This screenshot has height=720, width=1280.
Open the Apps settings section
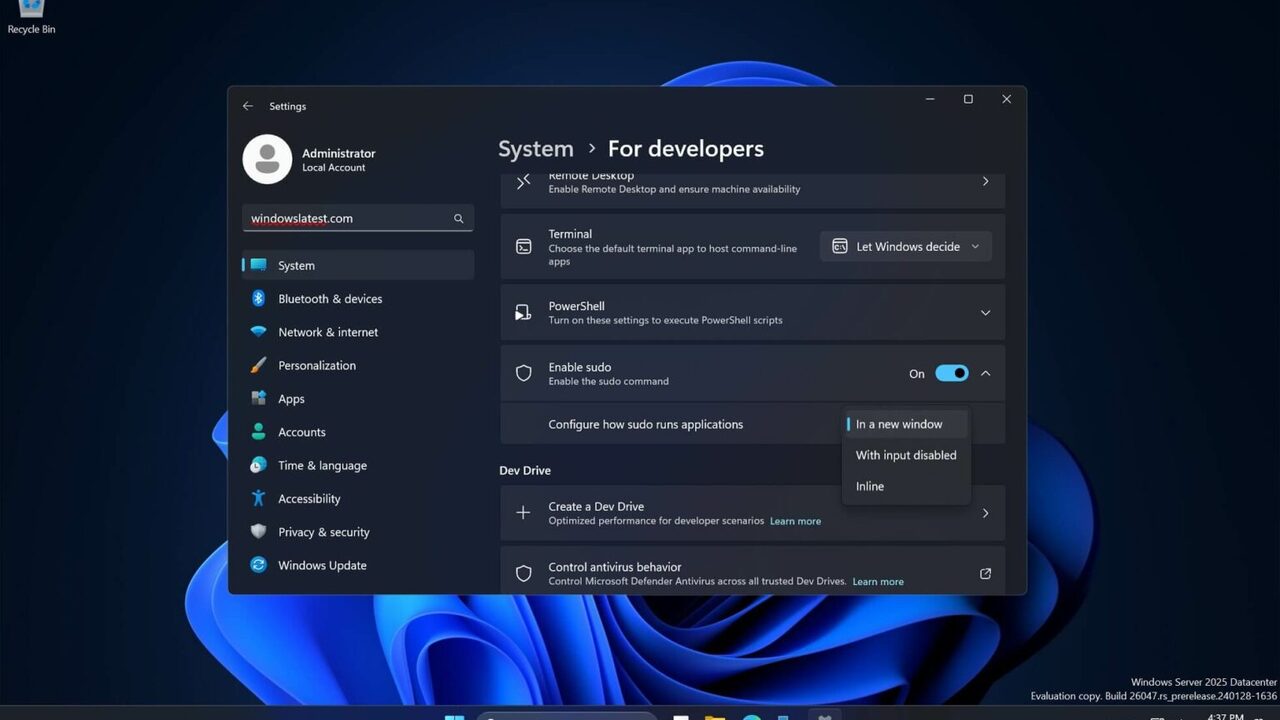291,399
